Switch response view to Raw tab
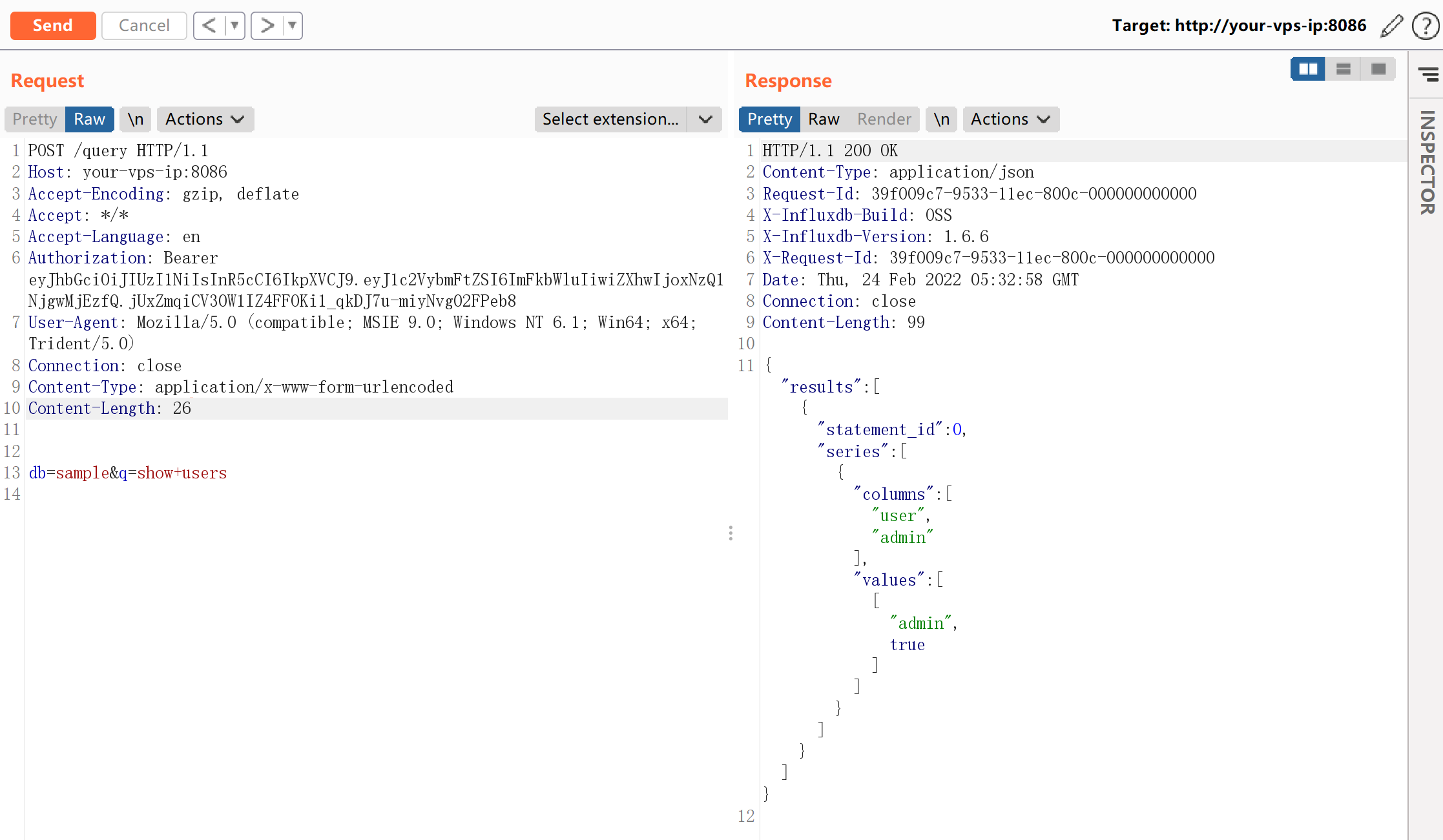This screenshot has height=840, width=1443. tap(824, 119)
